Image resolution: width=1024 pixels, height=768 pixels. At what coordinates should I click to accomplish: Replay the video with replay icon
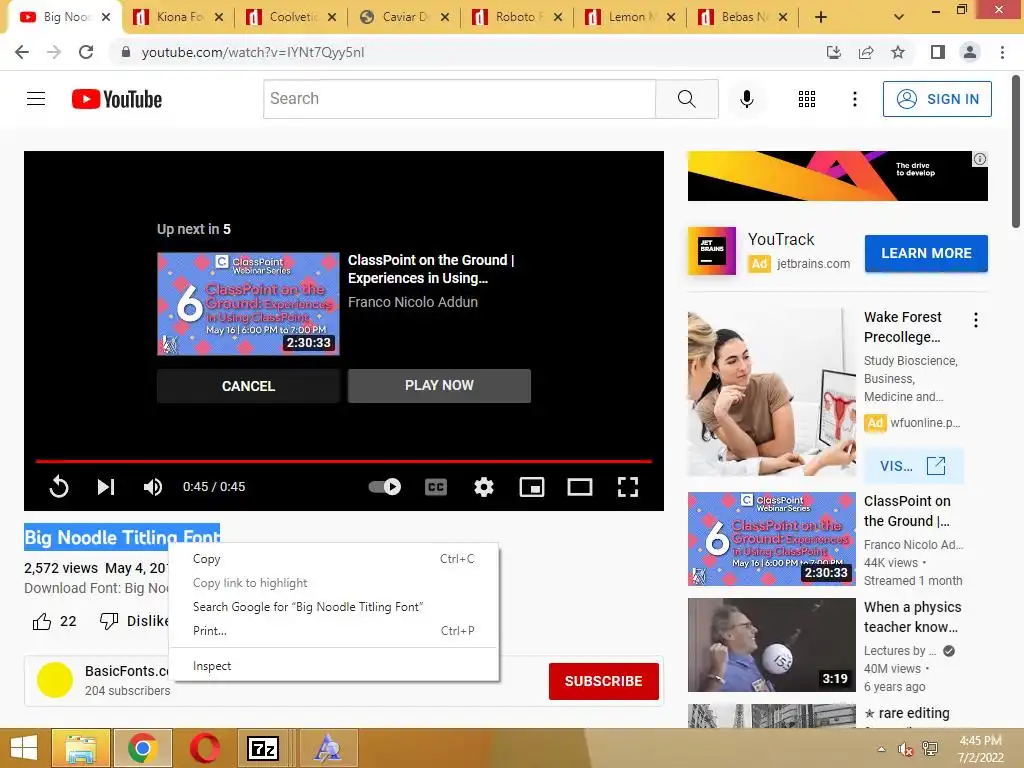click(x=59, y=487)
